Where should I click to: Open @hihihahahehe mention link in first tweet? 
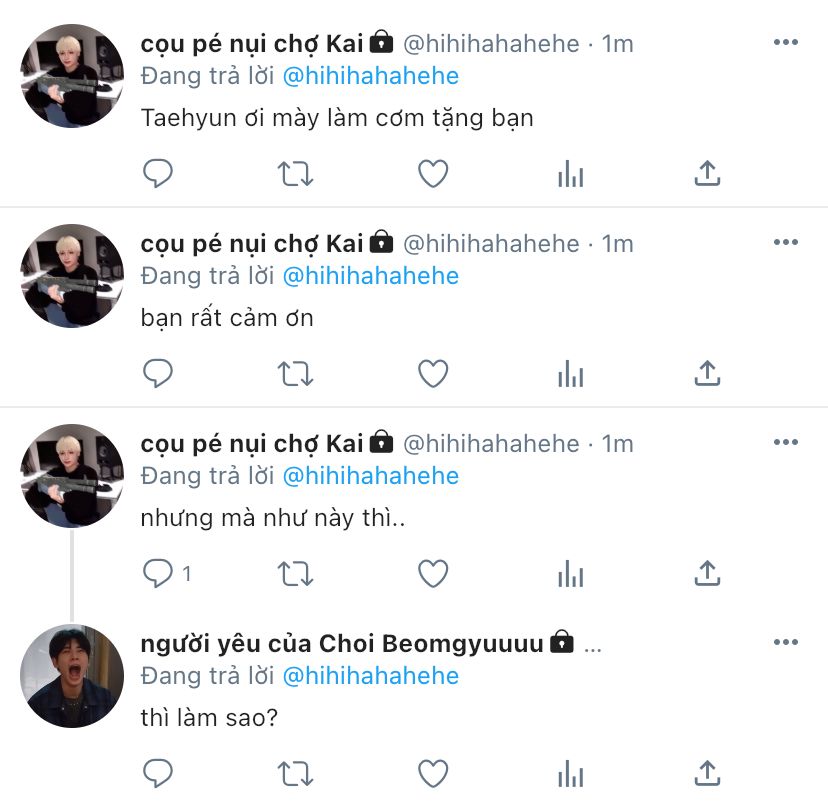[371, 76]
